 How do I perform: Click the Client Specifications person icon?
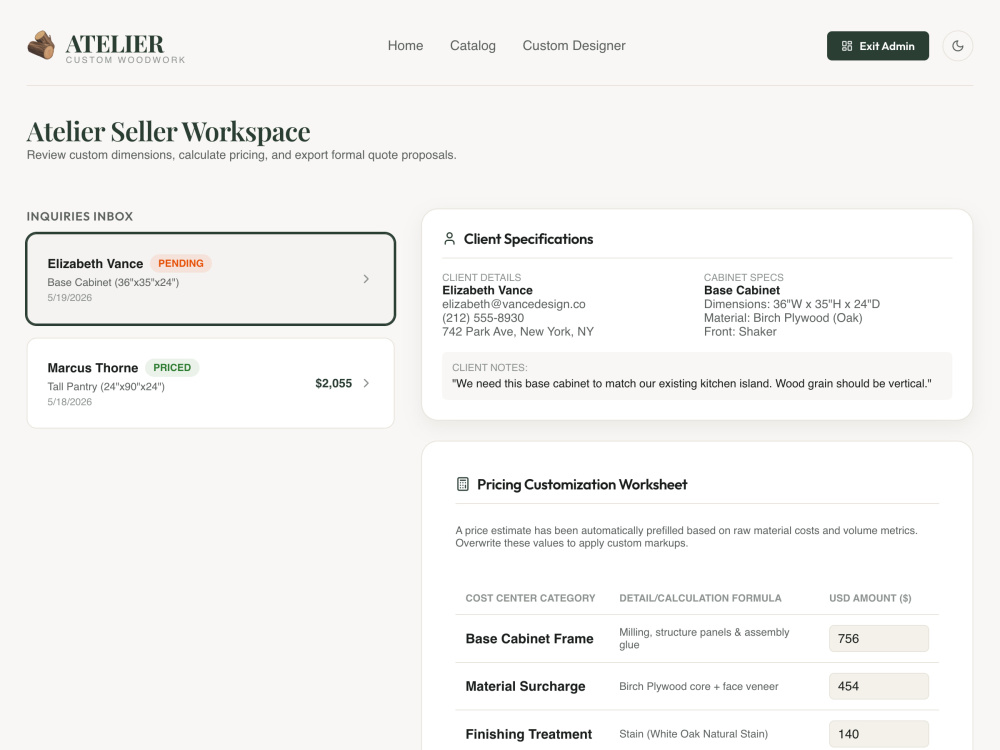450,239
